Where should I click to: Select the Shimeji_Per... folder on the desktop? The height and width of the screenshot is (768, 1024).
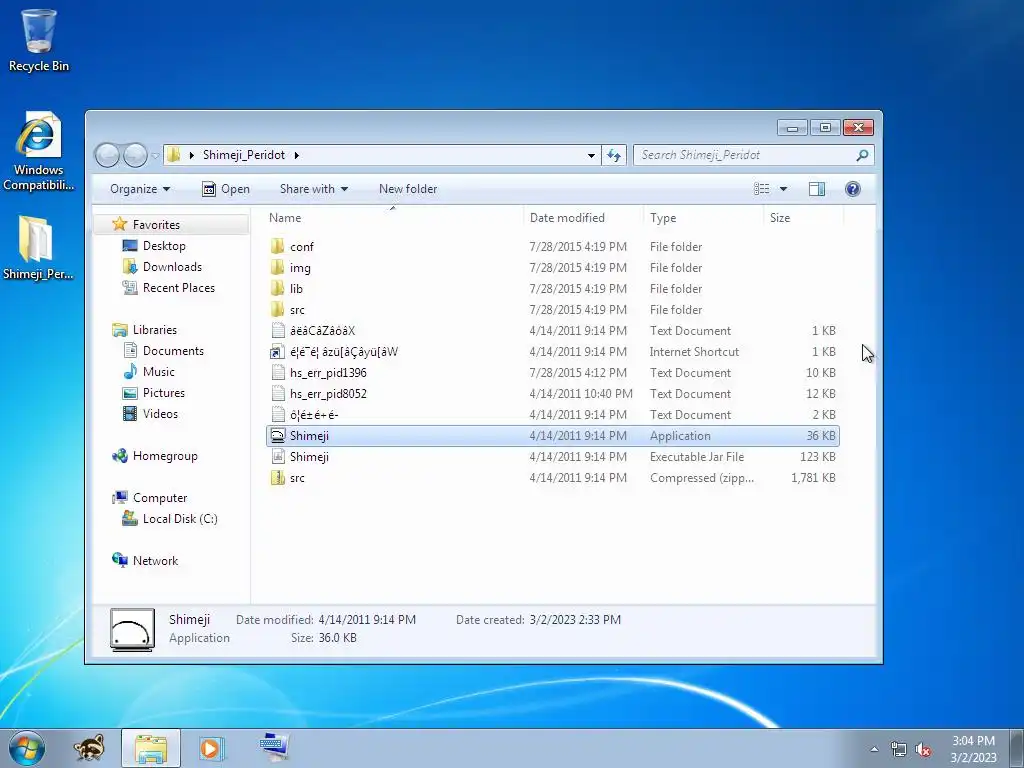tap(38, 248)
